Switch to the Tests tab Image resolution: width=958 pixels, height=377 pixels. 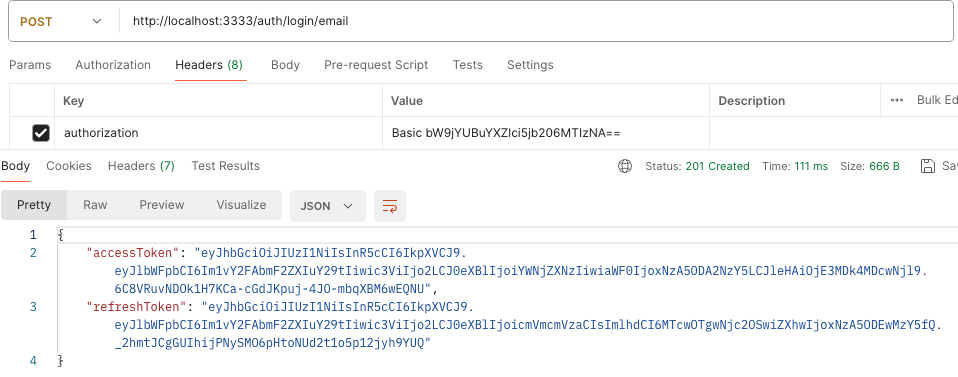point(467,65)
